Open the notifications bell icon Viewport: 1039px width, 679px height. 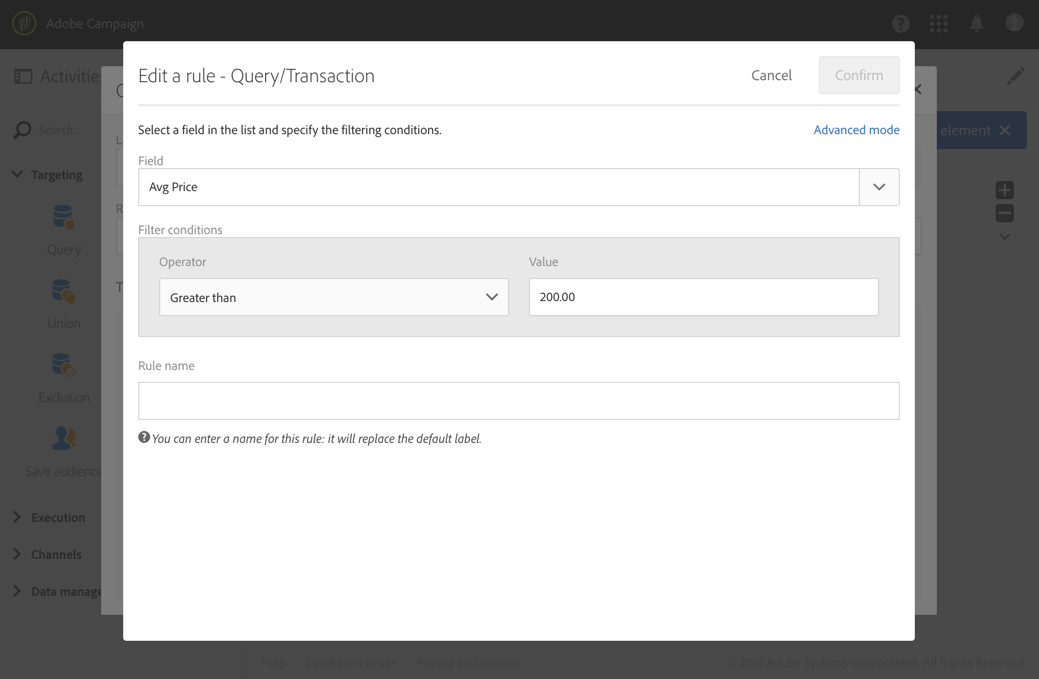[976, 23]
